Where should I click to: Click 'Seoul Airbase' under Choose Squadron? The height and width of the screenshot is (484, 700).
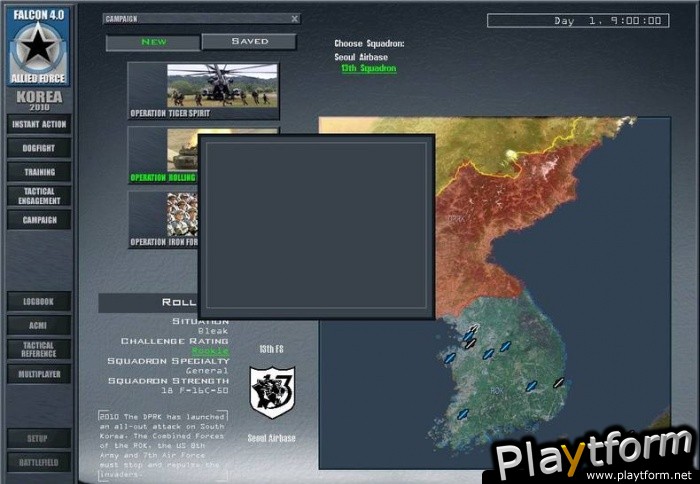(x=361, y=57)
